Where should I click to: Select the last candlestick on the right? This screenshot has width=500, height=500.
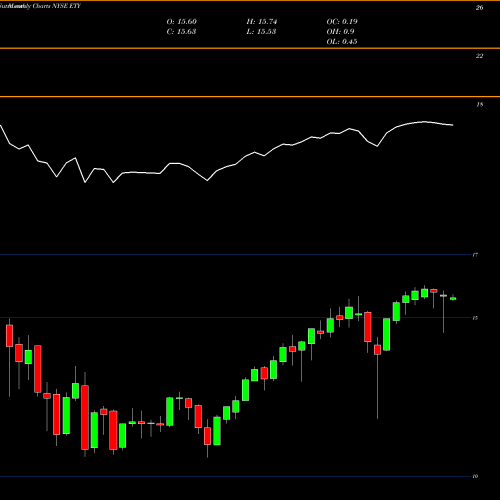[x=453, y=298]
